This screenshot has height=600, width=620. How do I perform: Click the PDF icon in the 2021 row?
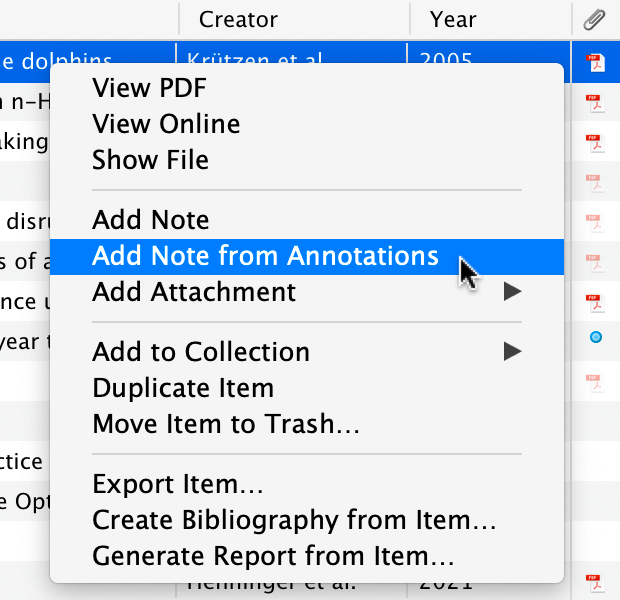(594, 581)
